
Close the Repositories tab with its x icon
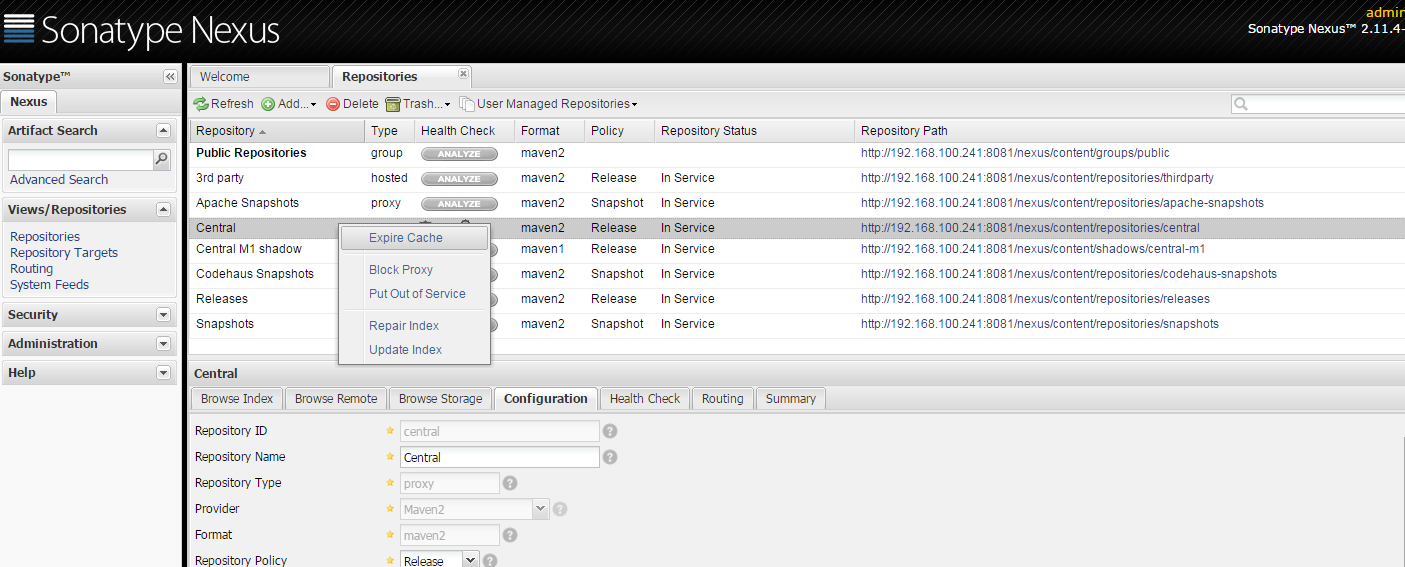(x=463, y=73)
